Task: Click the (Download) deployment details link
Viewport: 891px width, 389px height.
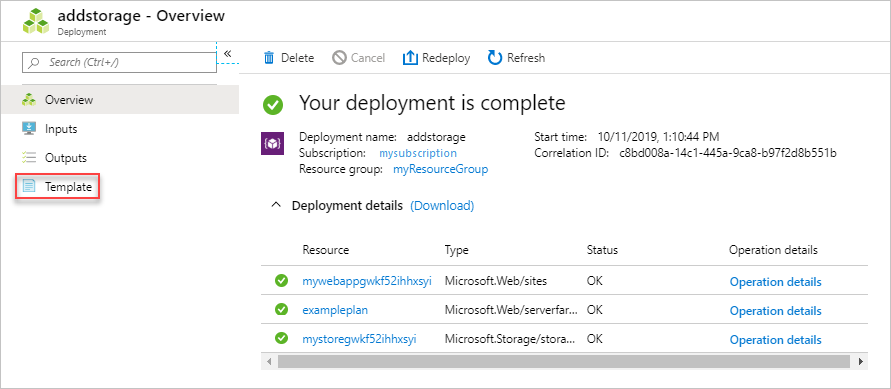Action: pos(442,206)
